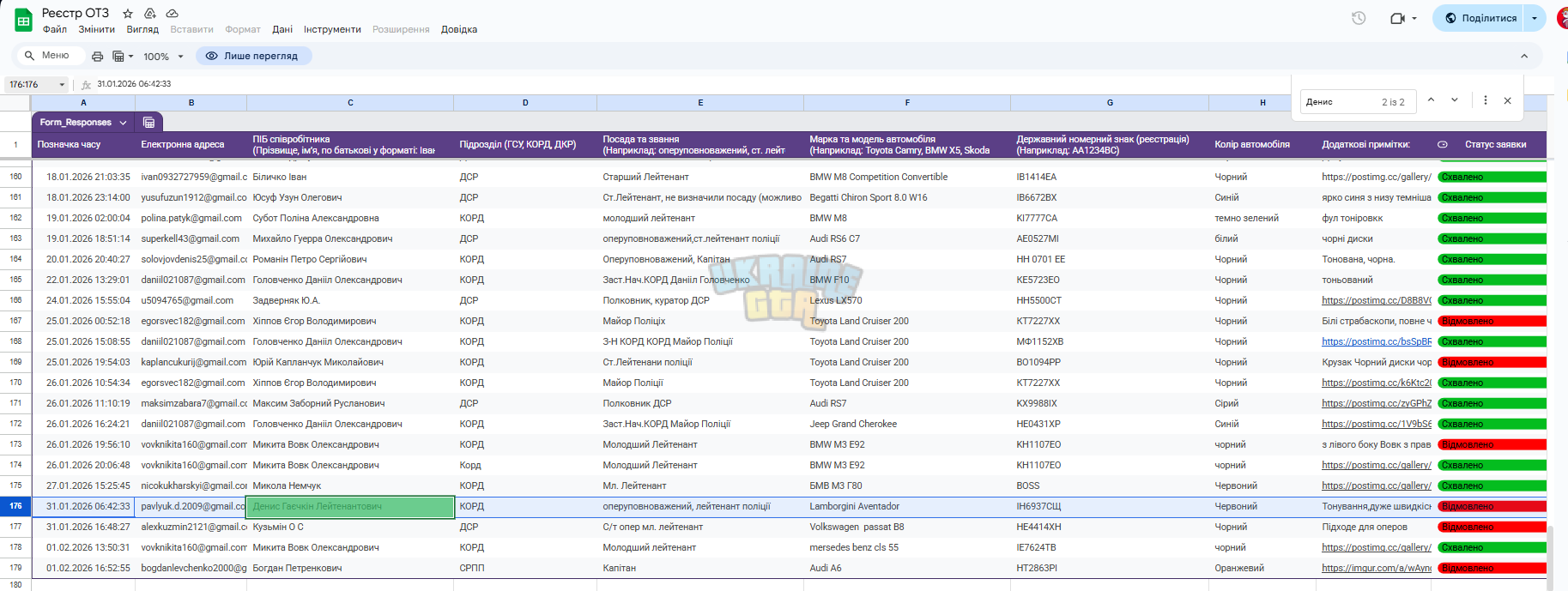Viewport: 1568px width, 591px height.
Task: Open the Інструменти menu
Action: pos(332,29)
